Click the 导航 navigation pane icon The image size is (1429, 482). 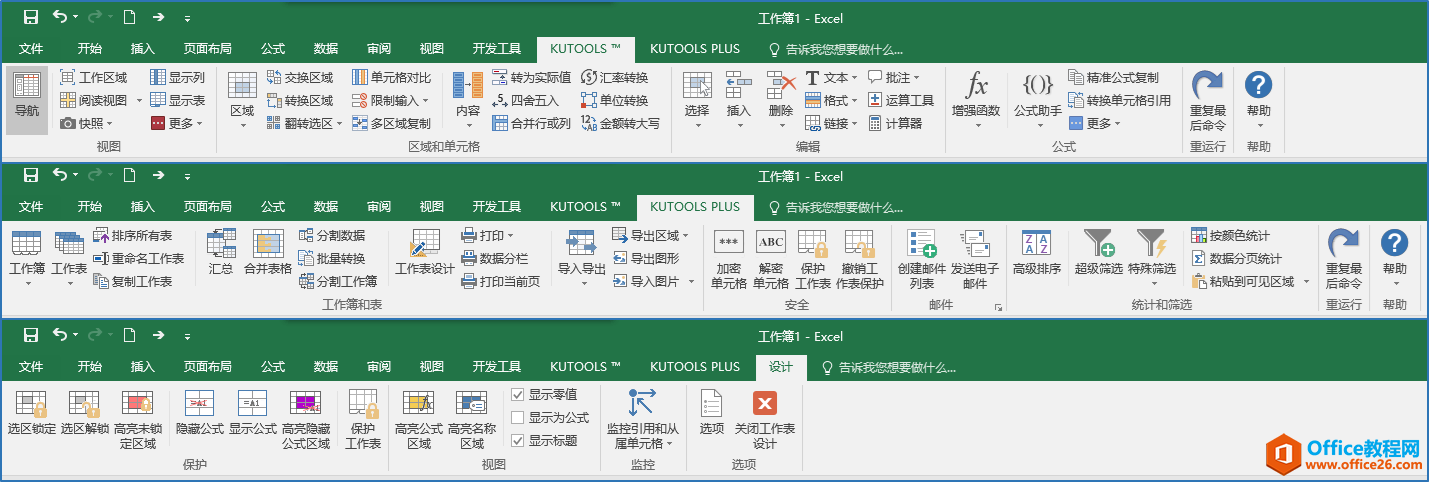click(27, 100)
